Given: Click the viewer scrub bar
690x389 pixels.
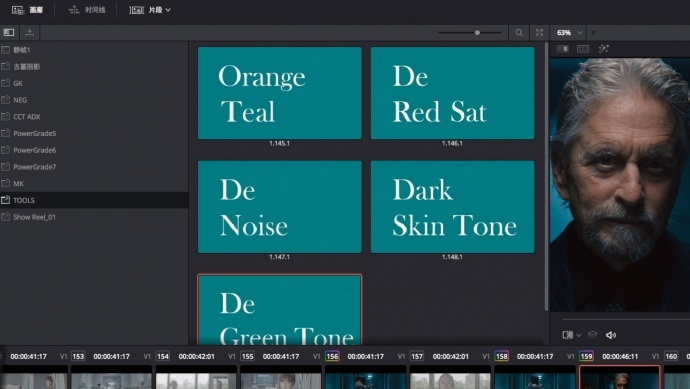Looking at the screenshot, I should 626,319.
